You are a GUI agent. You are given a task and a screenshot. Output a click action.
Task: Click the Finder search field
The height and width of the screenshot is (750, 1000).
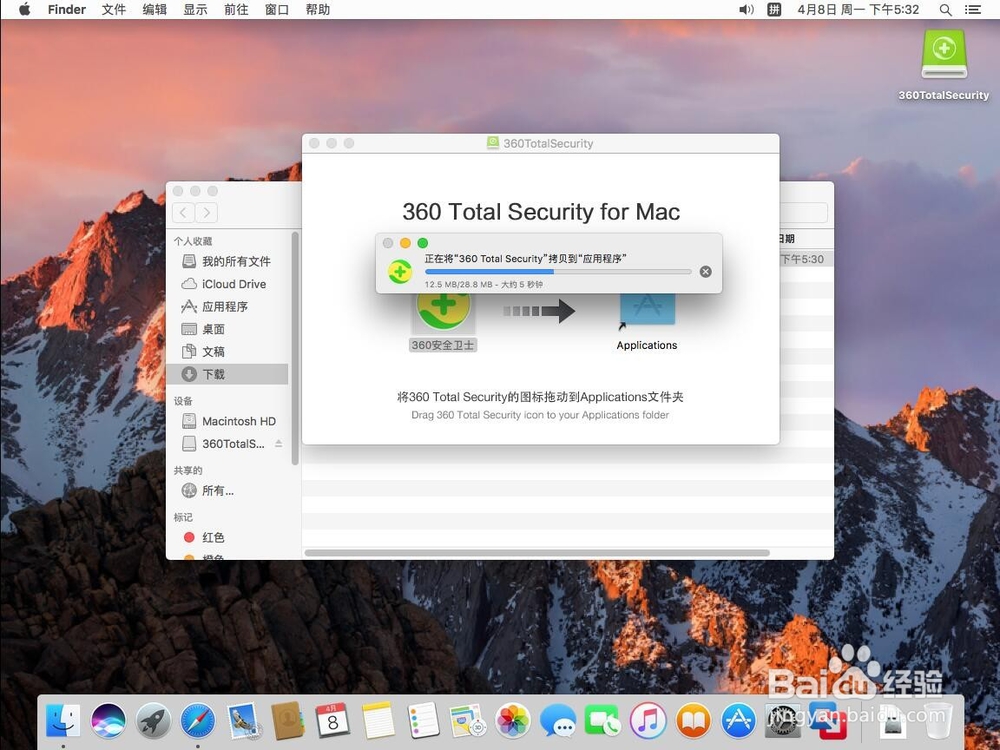point(805,212)
